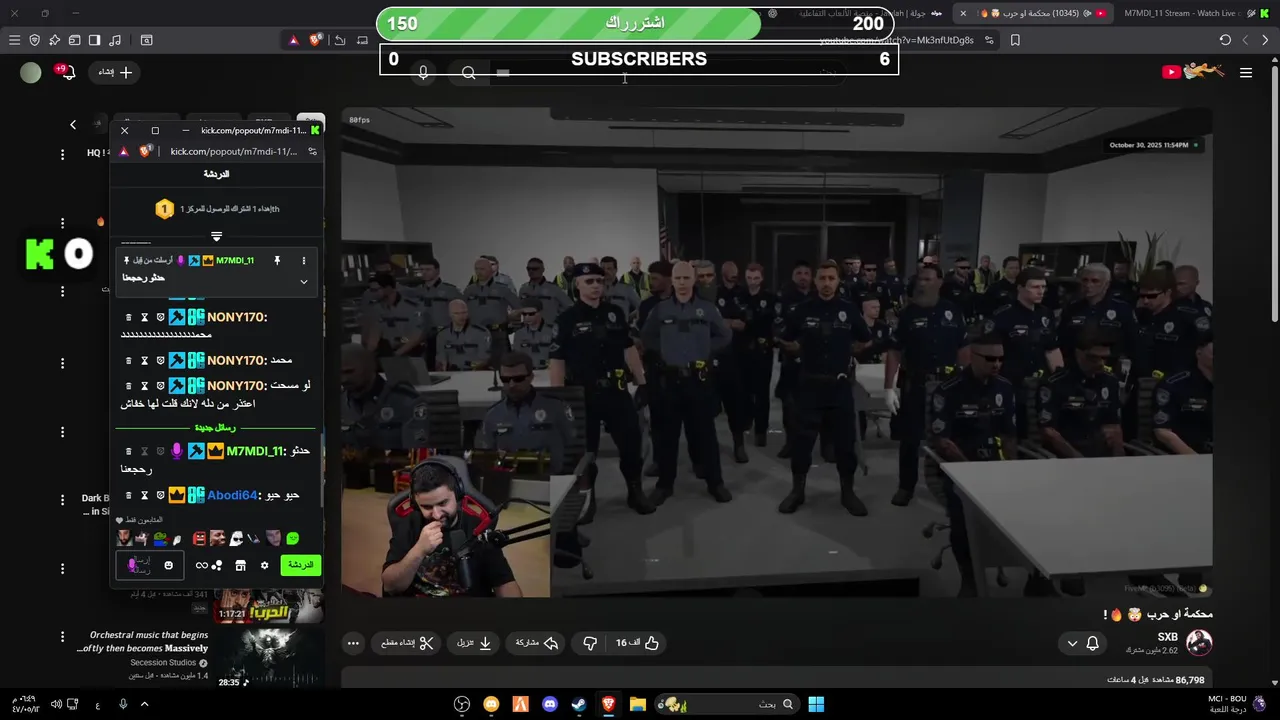Reload the page with refresh icon
Image resolution: width=1280 pixels, height=720 pixels.
tap(1225, 40)
